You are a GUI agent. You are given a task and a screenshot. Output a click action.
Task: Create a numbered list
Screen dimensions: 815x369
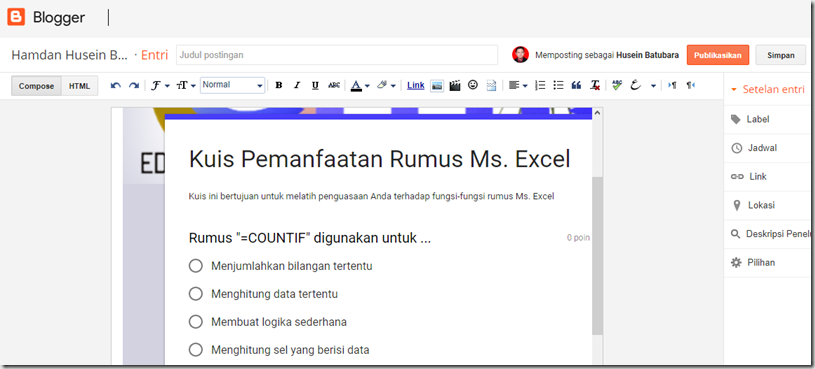541,86
